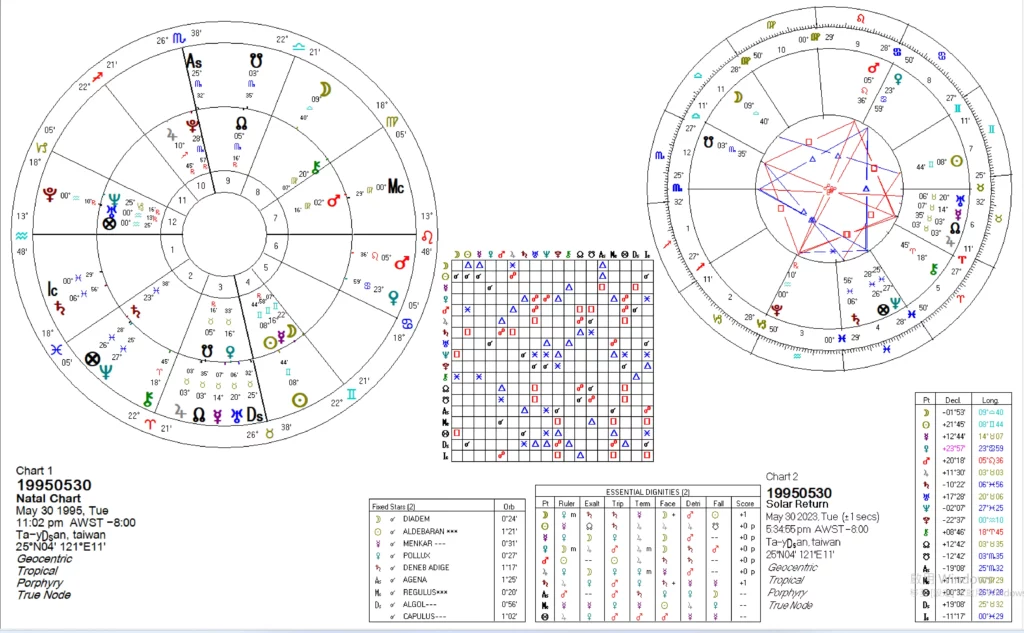Click the Part of Fortune in solar return chart

(x=882, y=310)
